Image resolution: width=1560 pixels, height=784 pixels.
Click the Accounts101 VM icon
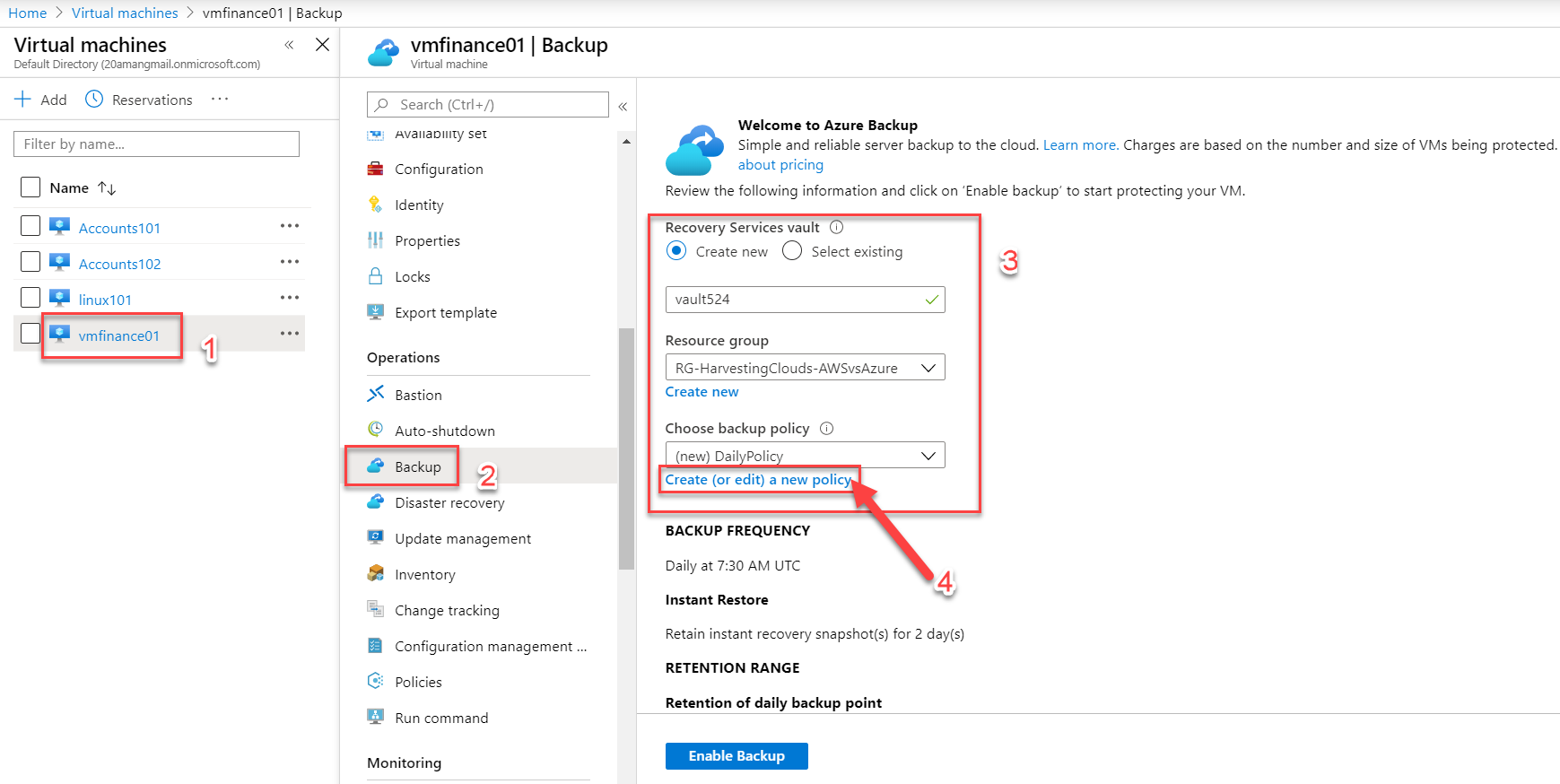click(60, 226)
